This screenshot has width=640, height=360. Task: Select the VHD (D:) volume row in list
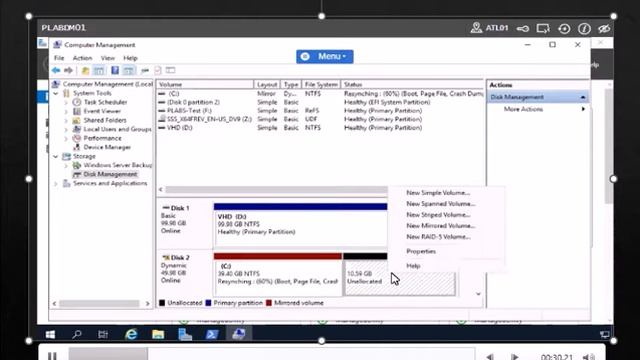pyautogui.click(x=320, y=128)
